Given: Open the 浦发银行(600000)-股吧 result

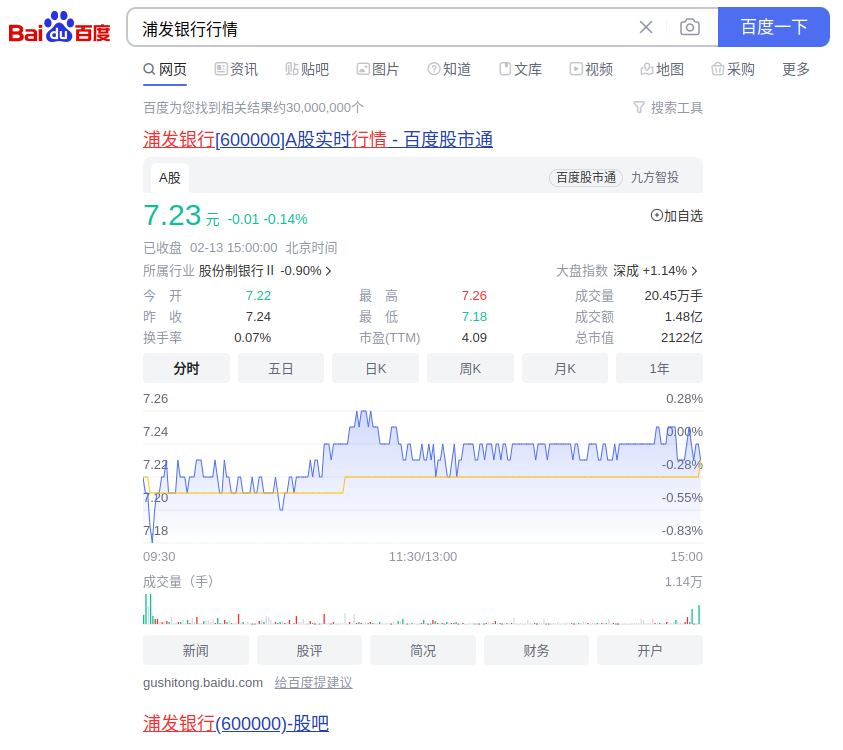Looking at the screenshot, I should coord(235,724).
